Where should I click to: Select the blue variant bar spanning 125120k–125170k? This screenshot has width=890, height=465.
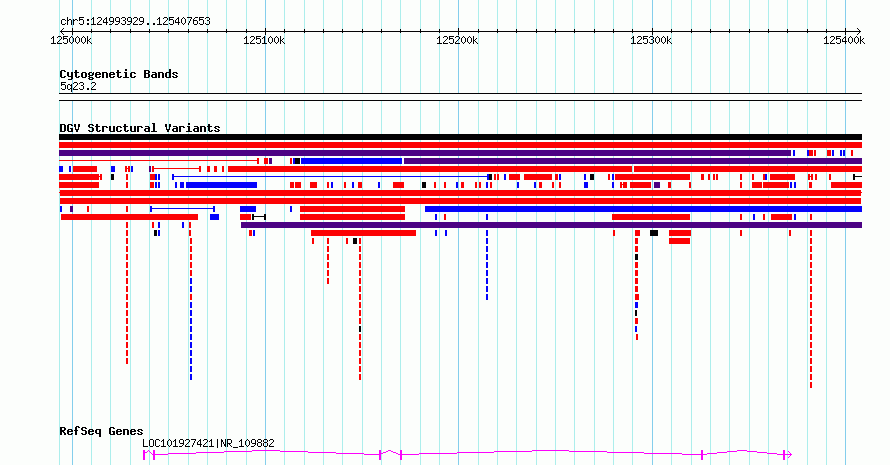coord(351,161)
